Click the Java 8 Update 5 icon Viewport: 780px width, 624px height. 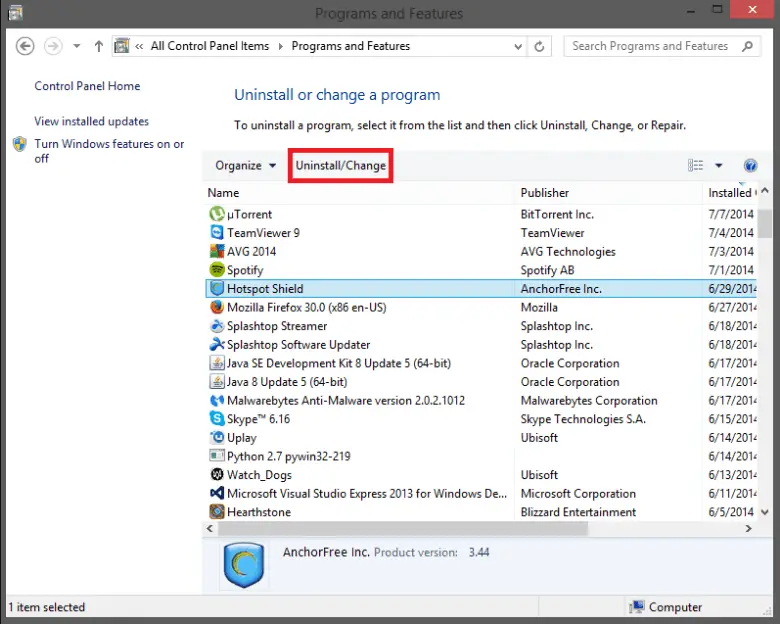point(217,382)
